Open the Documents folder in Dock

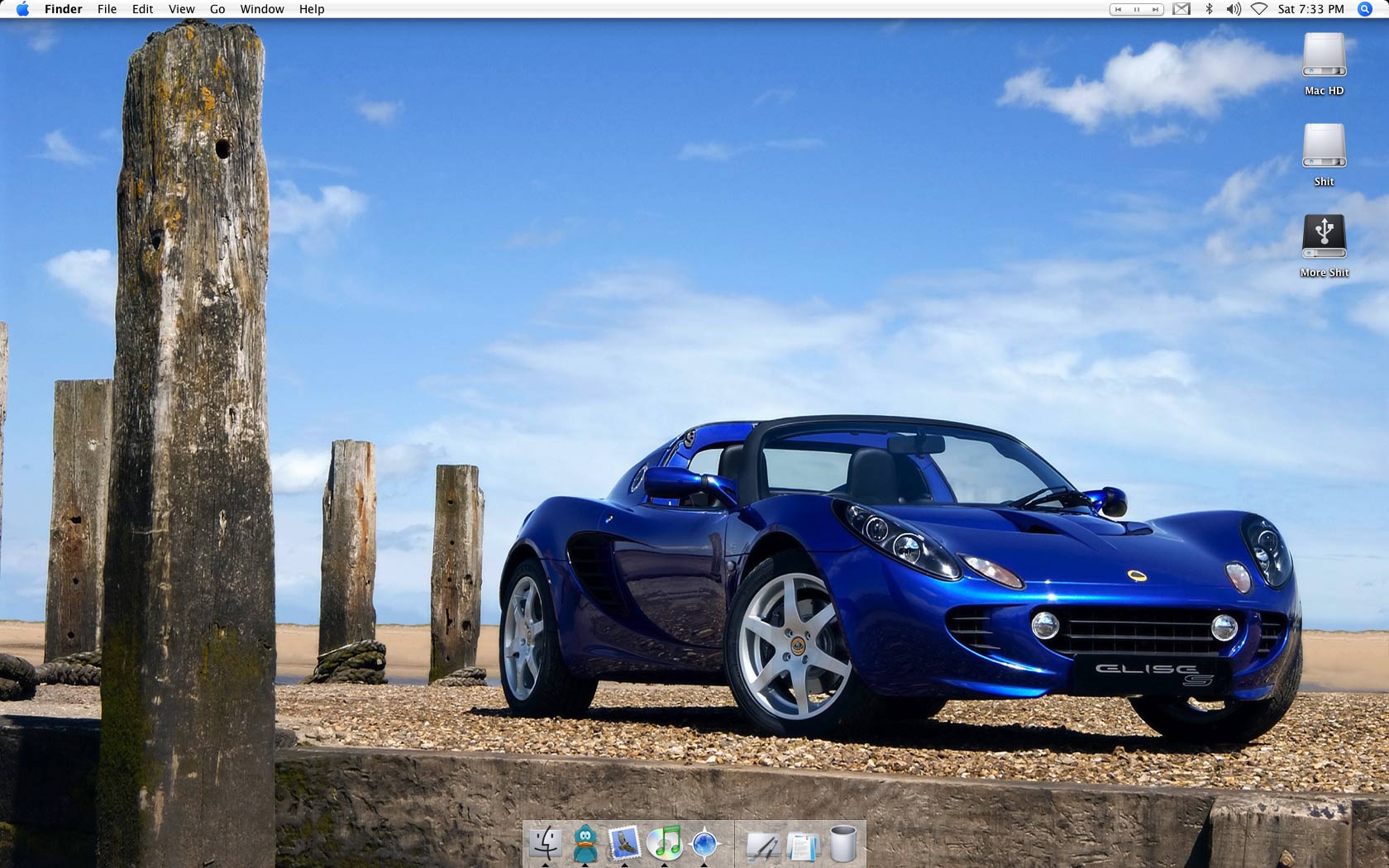pyautogui.click(x=802, y=845)
